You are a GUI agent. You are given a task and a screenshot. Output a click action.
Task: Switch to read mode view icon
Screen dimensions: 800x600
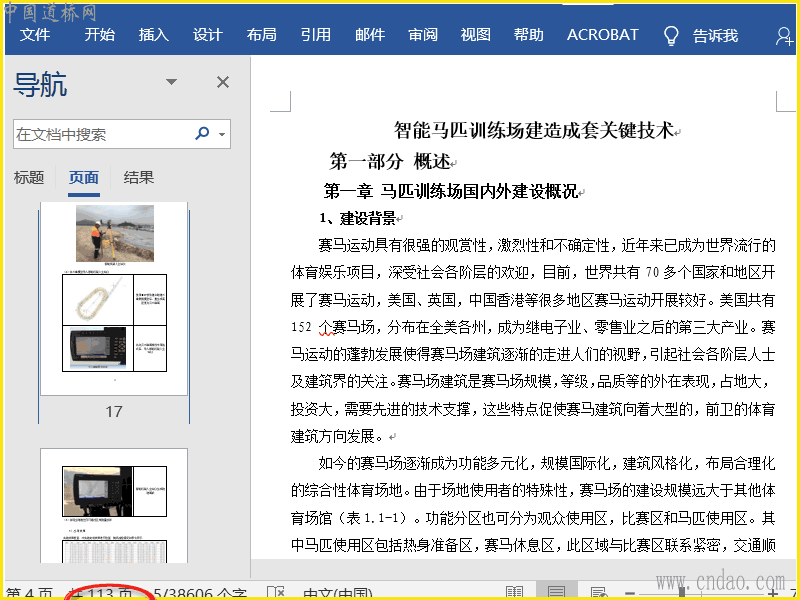coord(515,593)
